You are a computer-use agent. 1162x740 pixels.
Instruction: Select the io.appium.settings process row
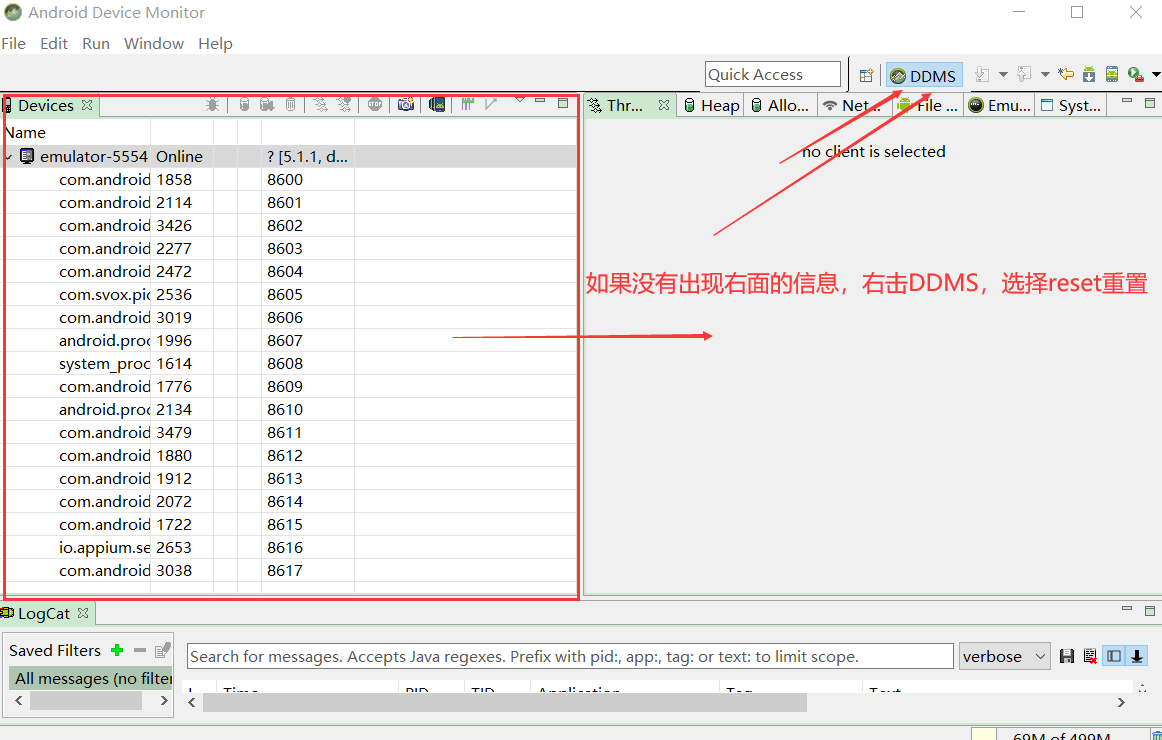point(290,547)
